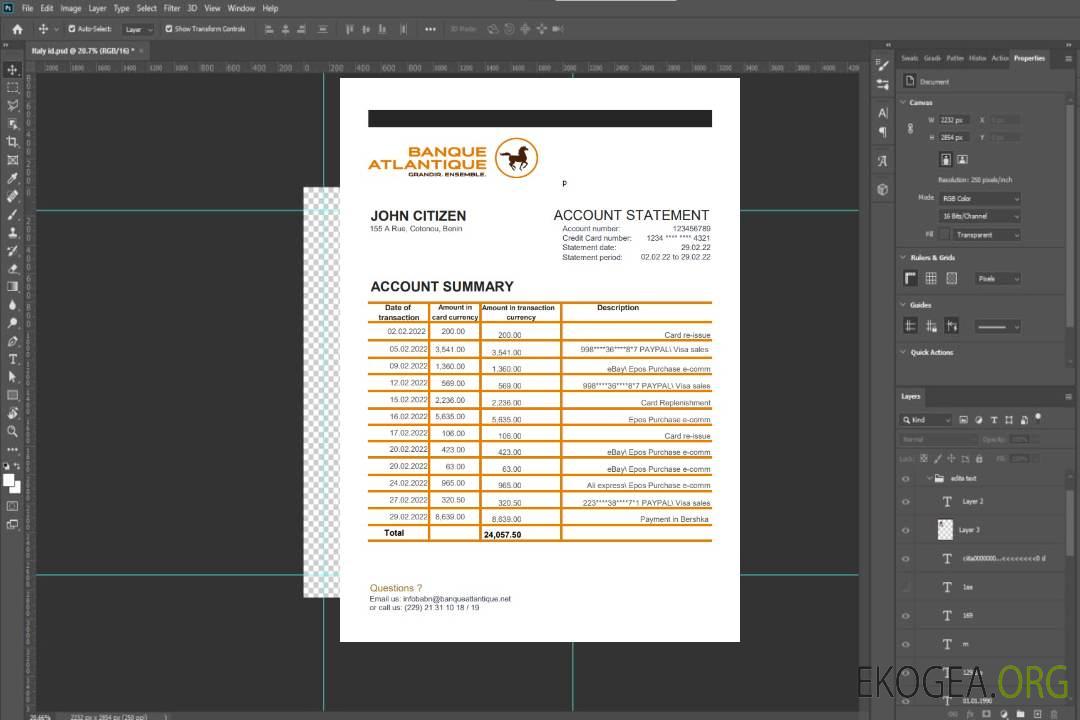Select the Brush tool

coord(13,214)
